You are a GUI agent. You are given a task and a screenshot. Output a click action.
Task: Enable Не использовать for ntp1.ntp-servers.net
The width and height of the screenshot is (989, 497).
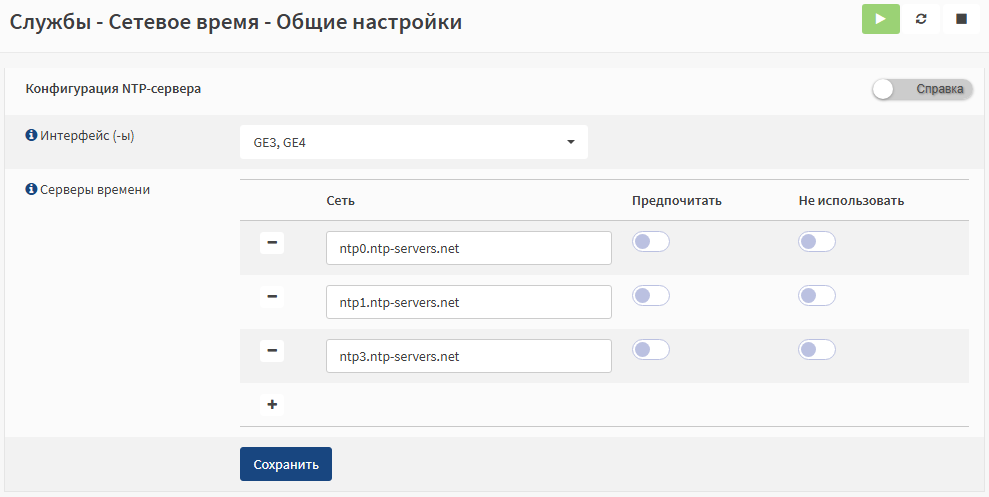817,296
